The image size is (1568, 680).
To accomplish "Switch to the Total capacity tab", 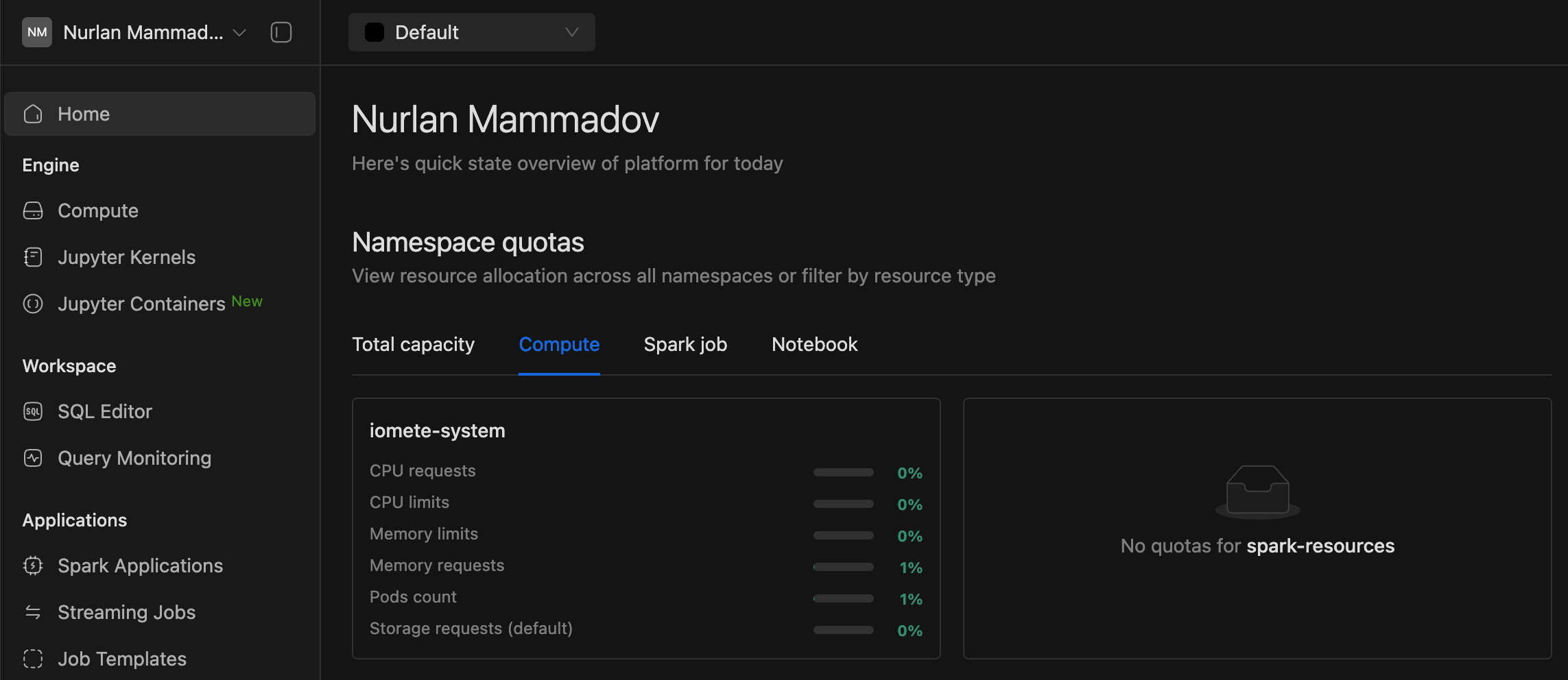I will coord(413,344).
